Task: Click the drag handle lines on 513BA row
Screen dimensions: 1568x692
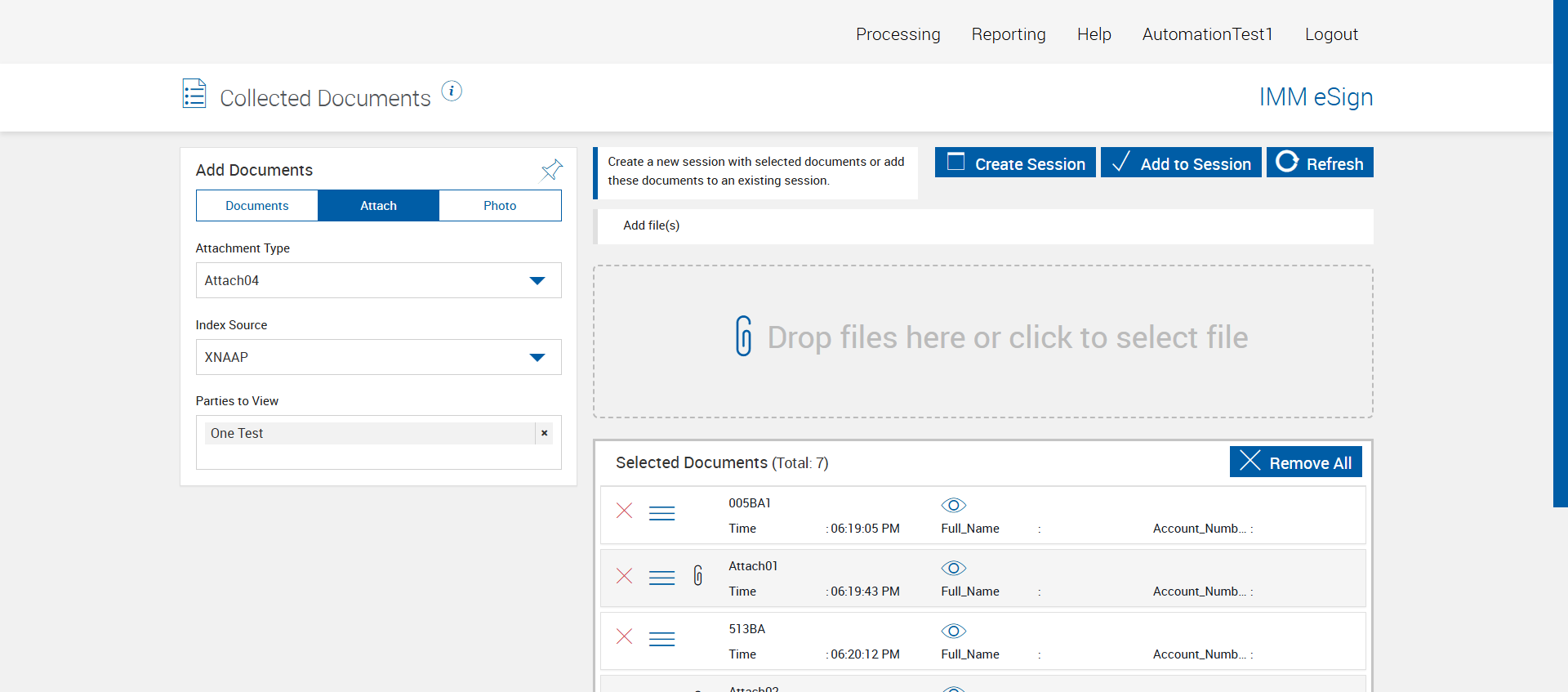Action: (661, 639)
